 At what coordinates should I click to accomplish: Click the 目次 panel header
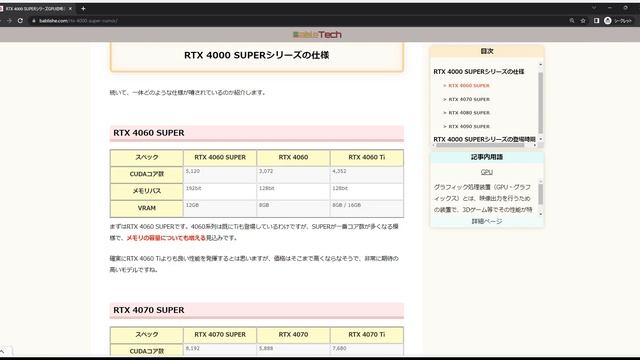click(x=487, y=51)
